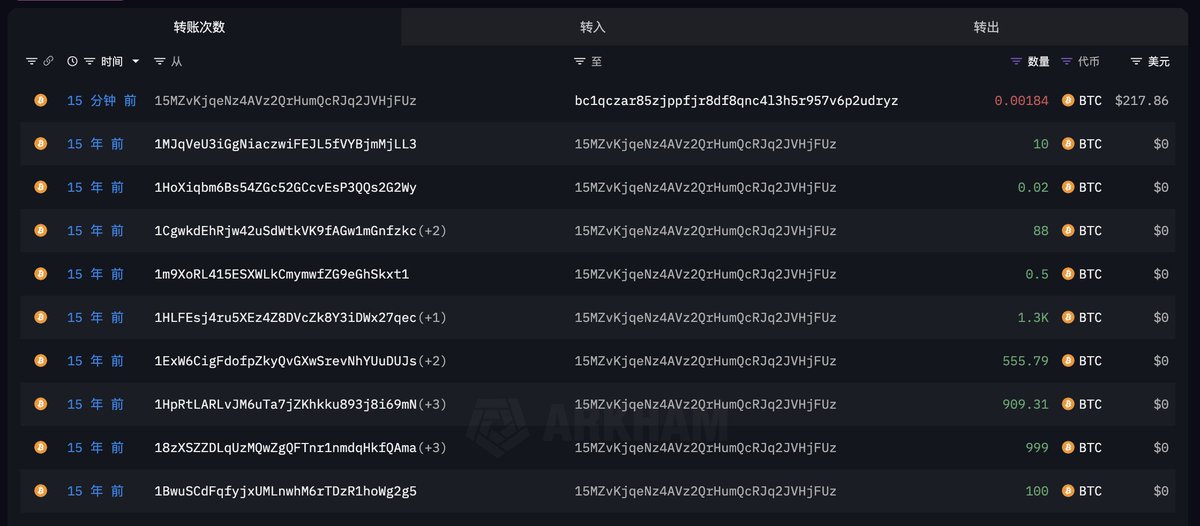1200x526 pixels.
Task: Open the filter icon for the 至 column
Action: tap(580, 62)
